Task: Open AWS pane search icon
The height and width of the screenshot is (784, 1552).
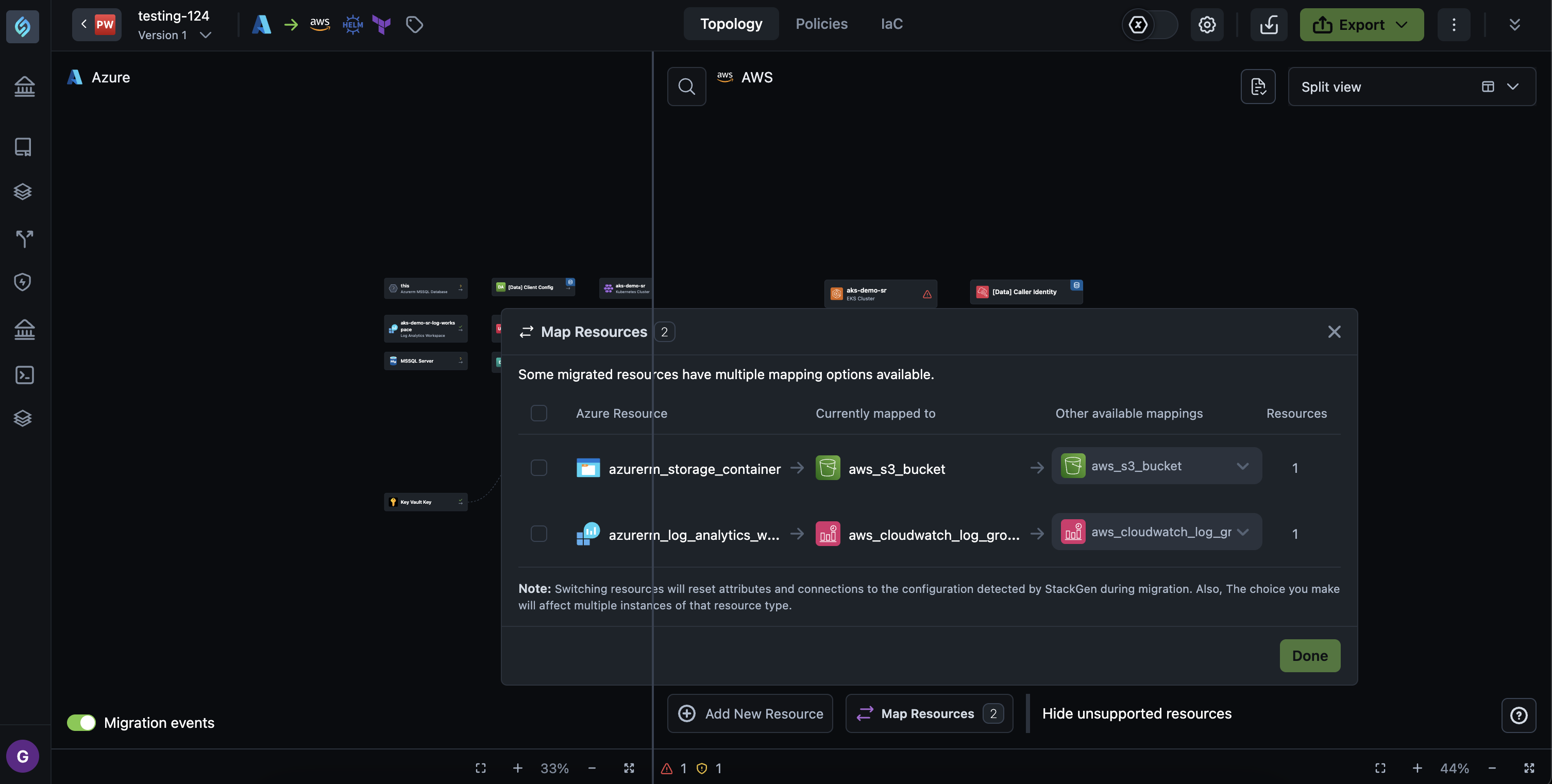Action: point(687,87)
